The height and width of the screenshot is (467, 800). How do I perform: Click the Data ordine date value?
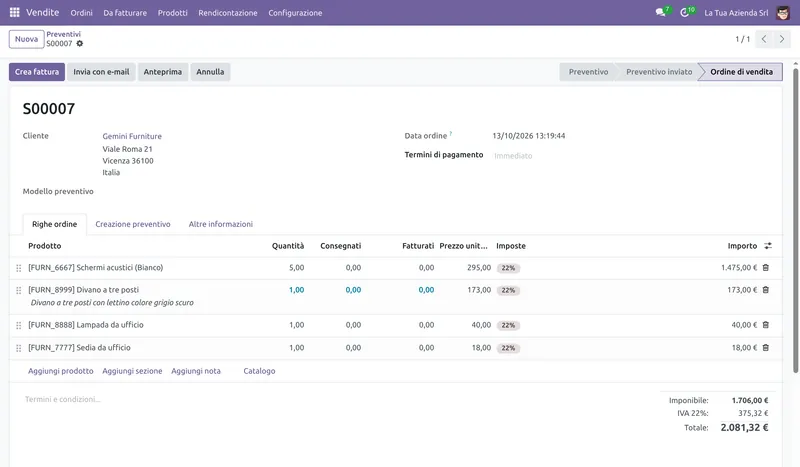click(x=529, y=136)
